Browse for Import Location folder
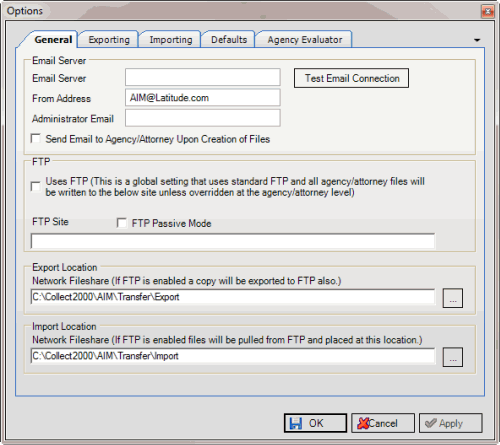Screen dimensions: 500x445 click(x=453, y=357)
